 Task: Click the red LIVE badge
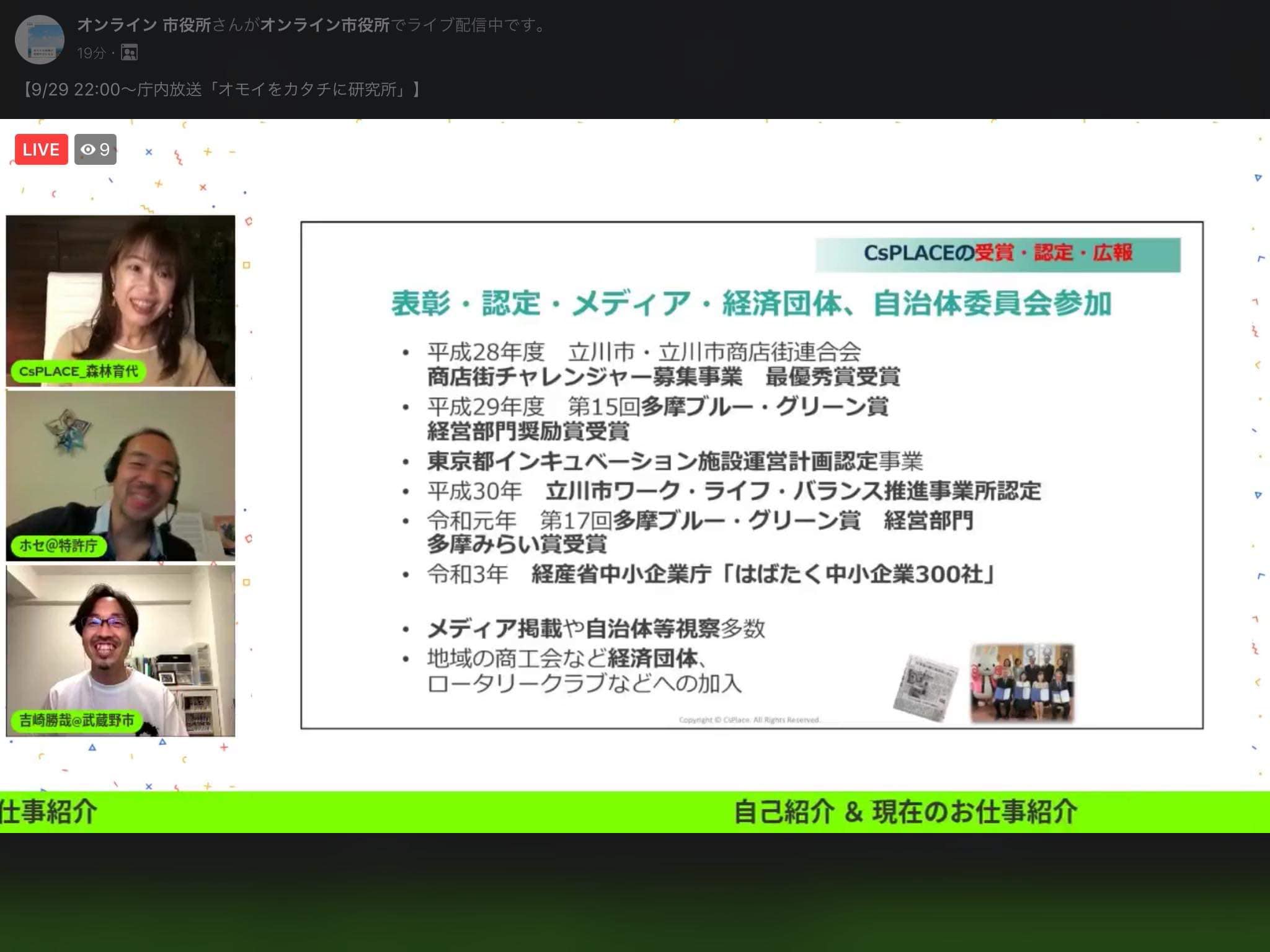click(41, 149)
